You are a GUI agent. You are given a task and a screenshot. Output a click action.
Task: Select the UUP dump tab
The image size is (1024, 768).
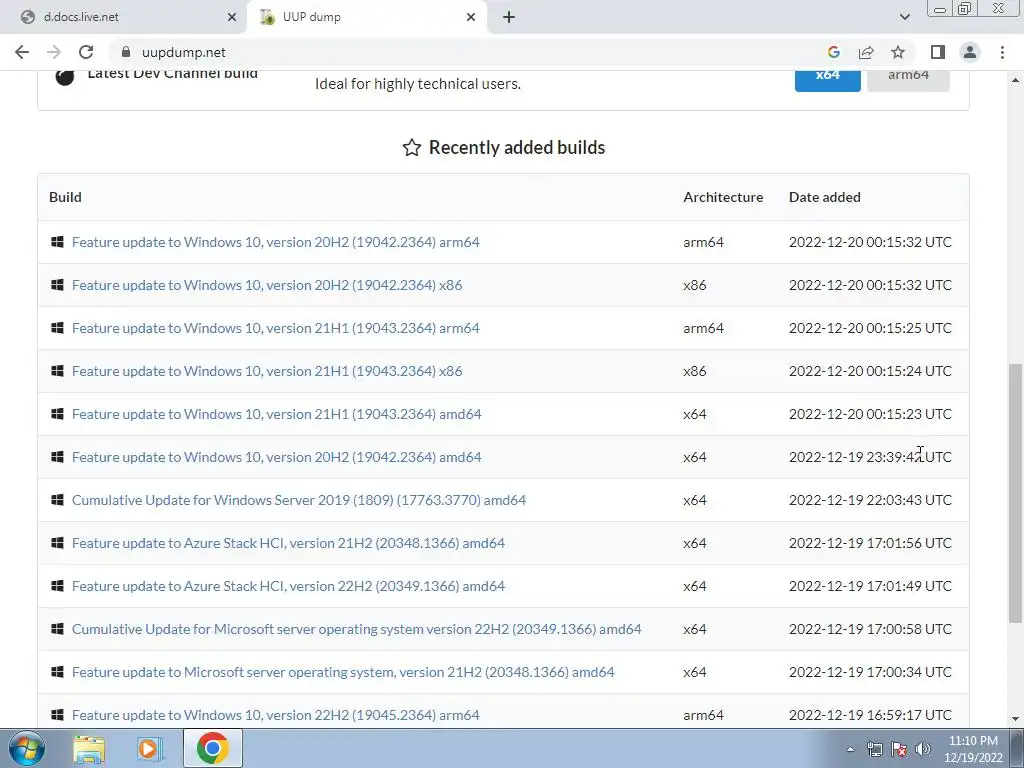(x=367, y=17)
